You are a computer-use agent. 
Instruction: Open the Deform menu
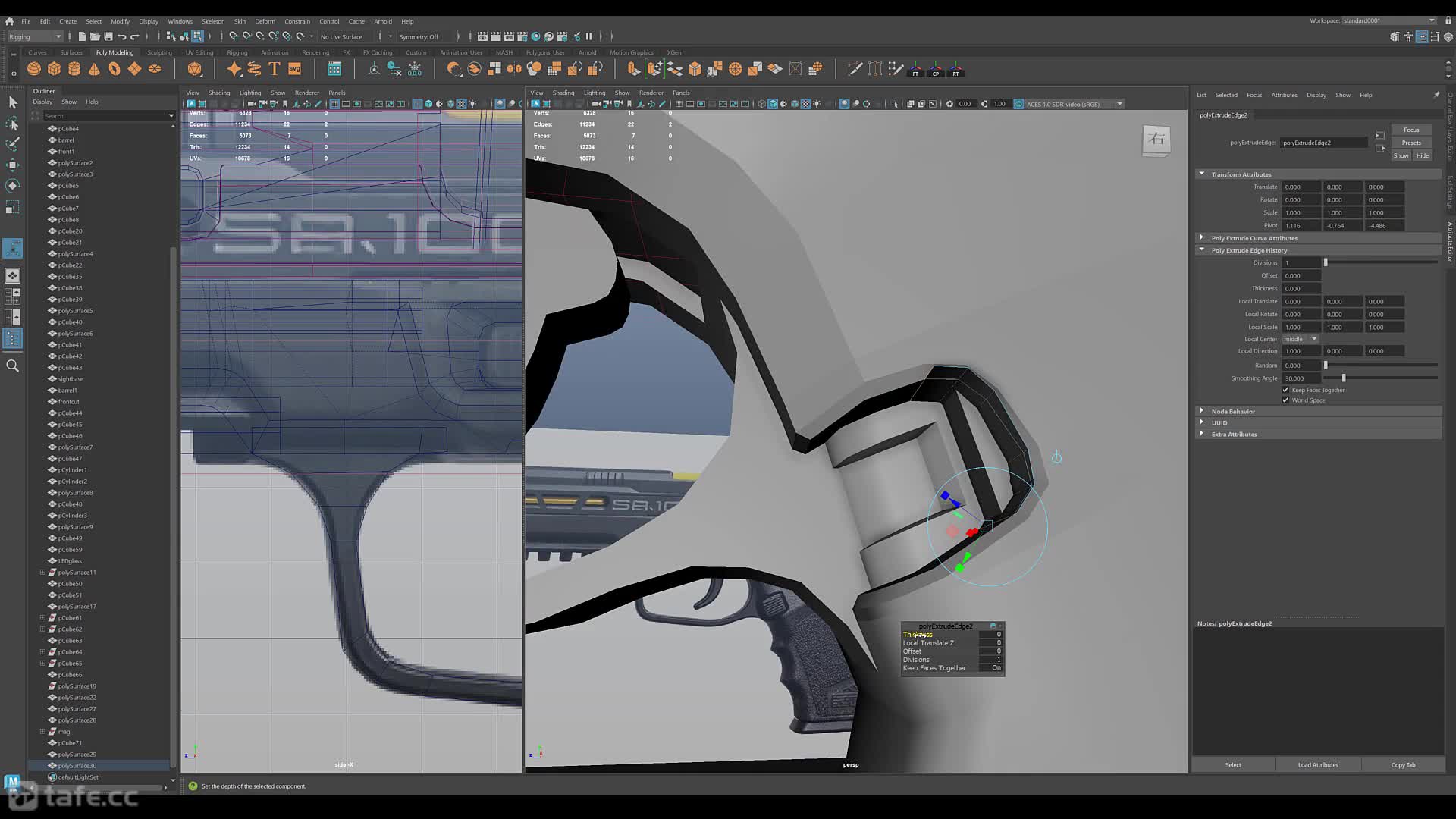[265, 21]
